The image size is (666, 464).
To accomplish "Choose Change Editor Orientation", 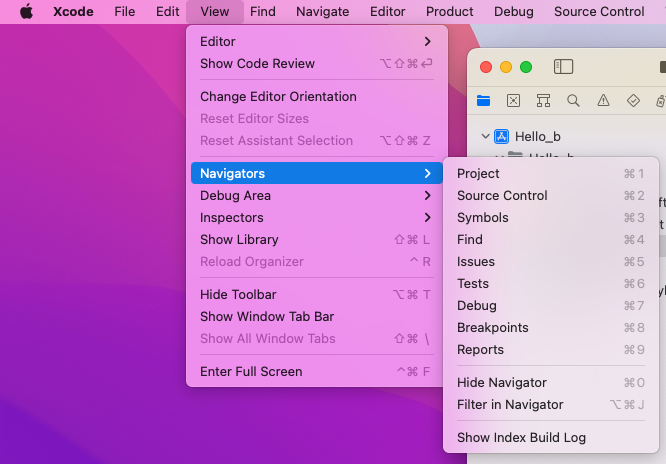I will tap(317, 96).
